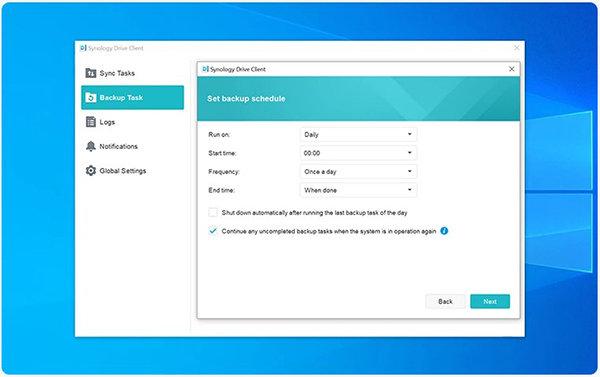The image size is (600, 377).
Task: Click the Next button
Action: (x=490, y=301)
